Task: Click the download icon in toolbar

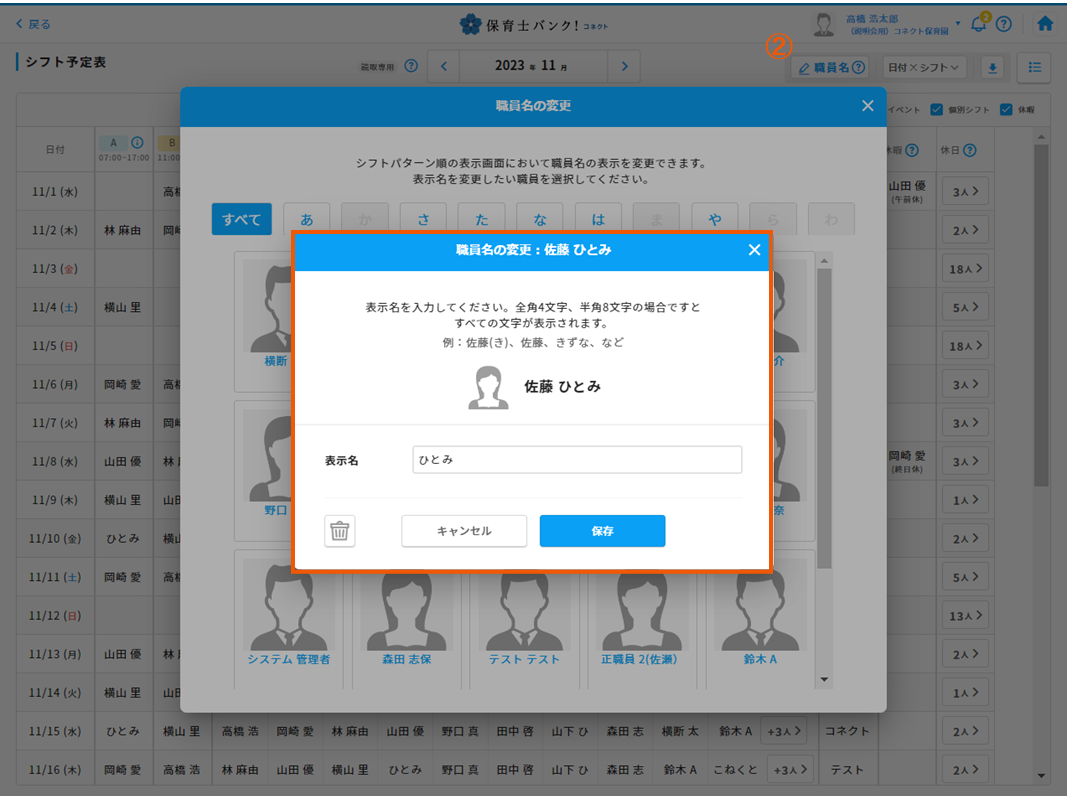Action: (x=992, y=68)
